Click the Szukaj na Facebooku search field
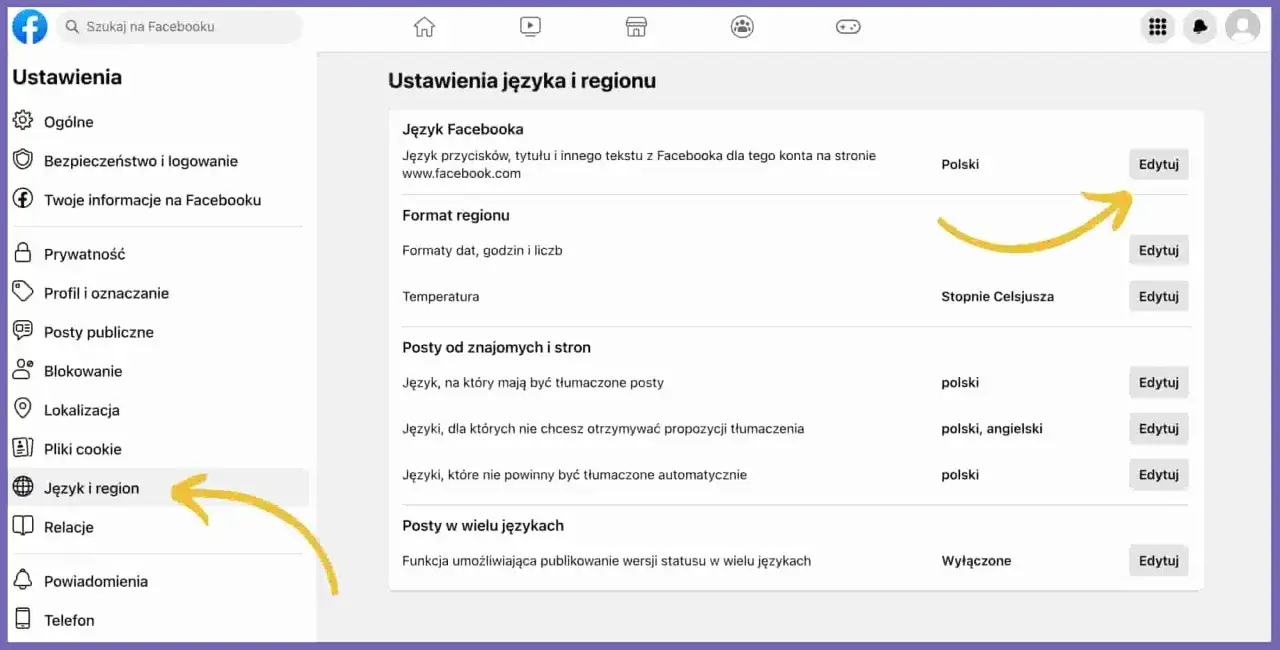This screenshot has width=1280, height=650. [180, 27]
